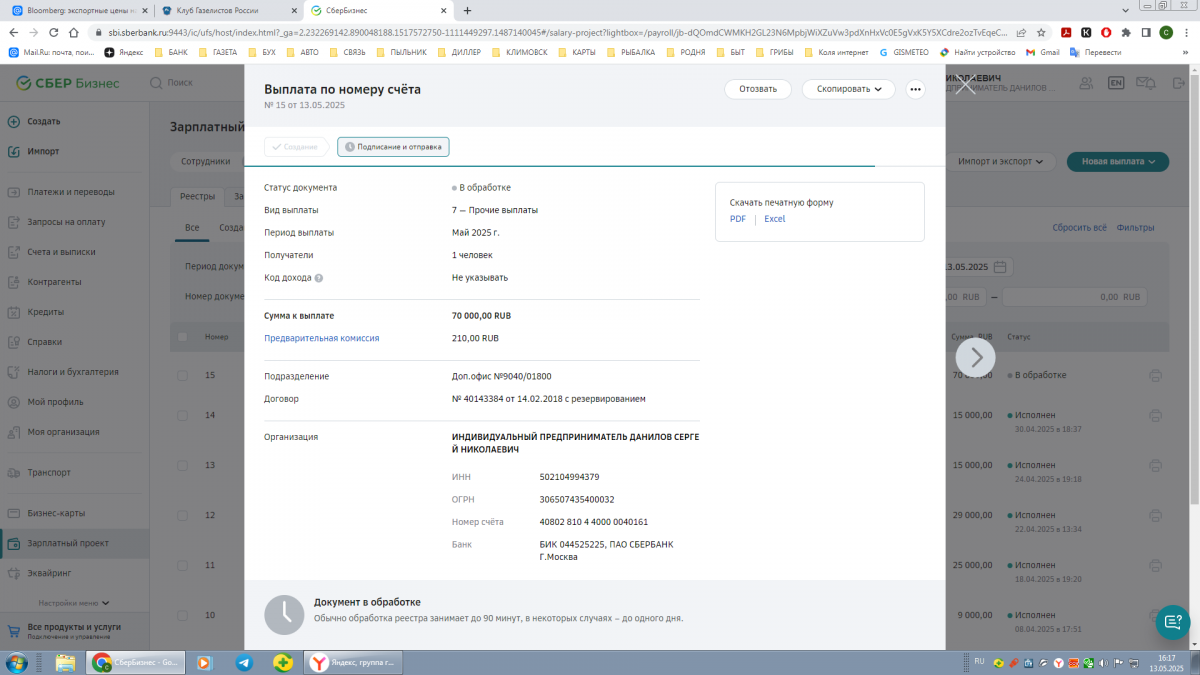Download the PDF print form
This screenshot has height=675, width=1200.
738,219
